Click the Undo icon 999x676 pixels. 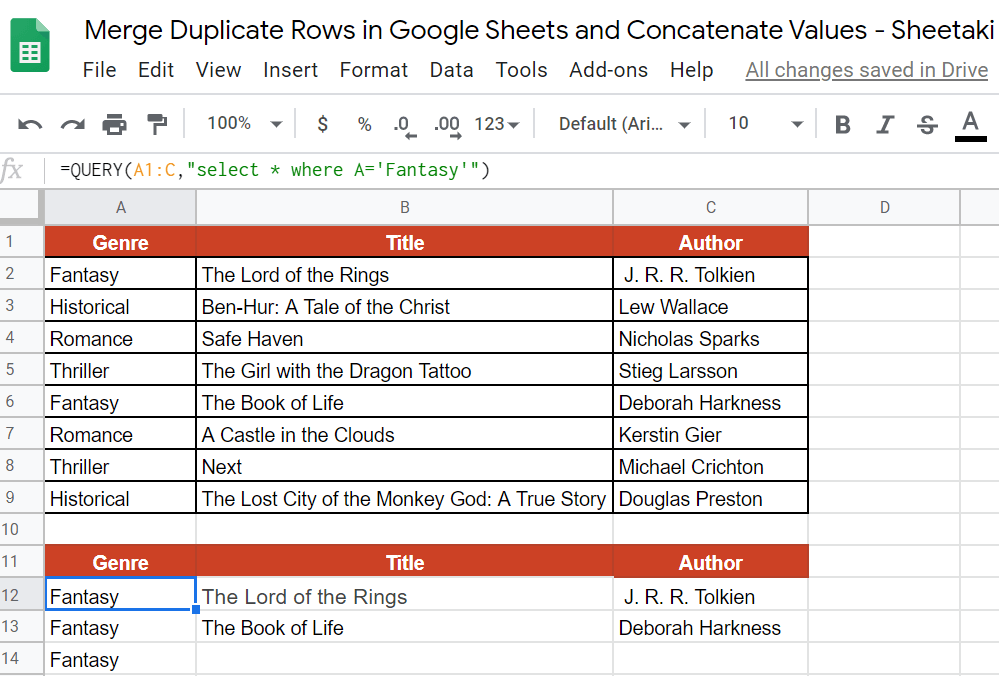click(29, 123)
